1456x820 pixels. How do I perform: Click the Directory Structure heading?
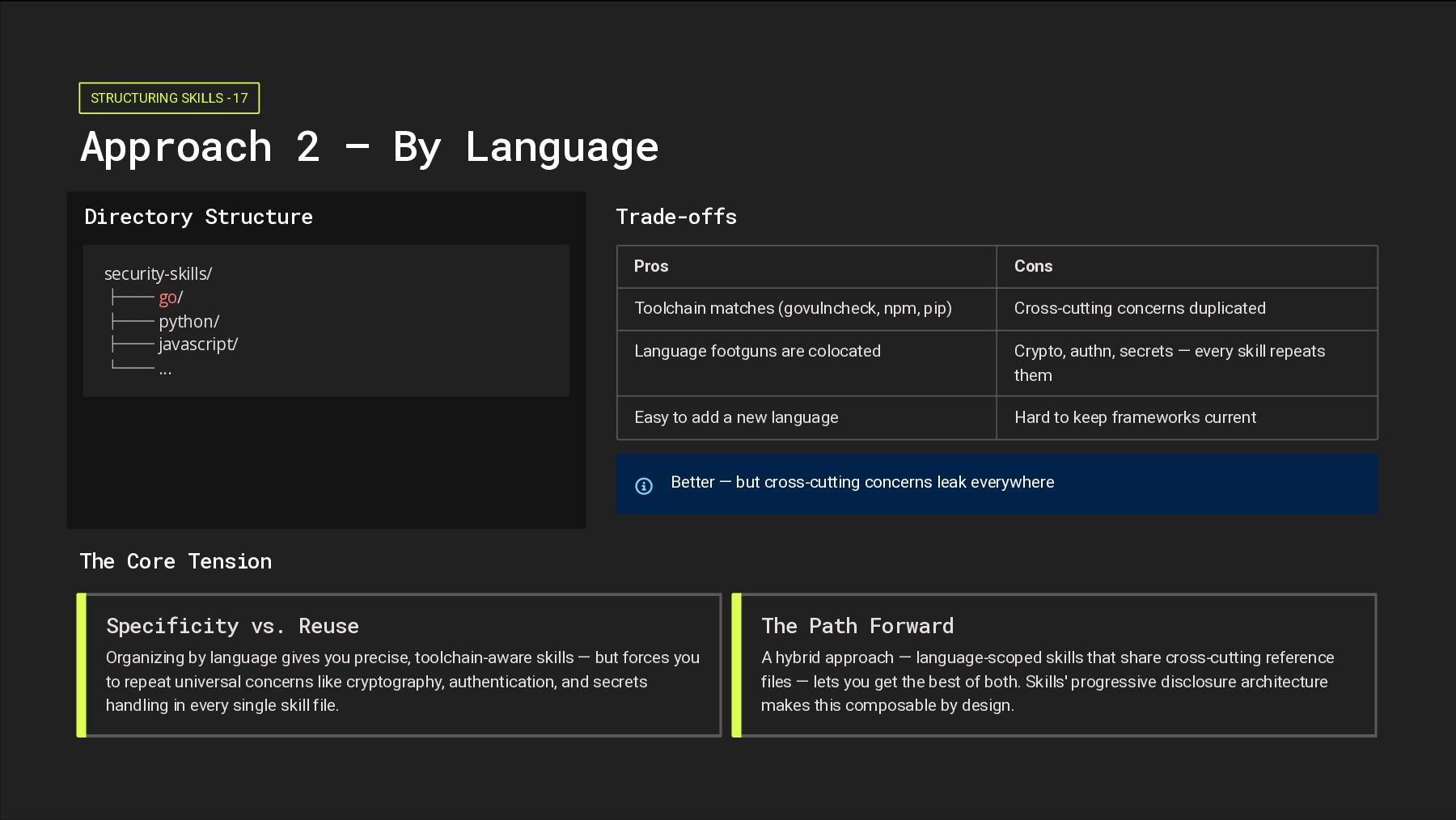point(198,217)
